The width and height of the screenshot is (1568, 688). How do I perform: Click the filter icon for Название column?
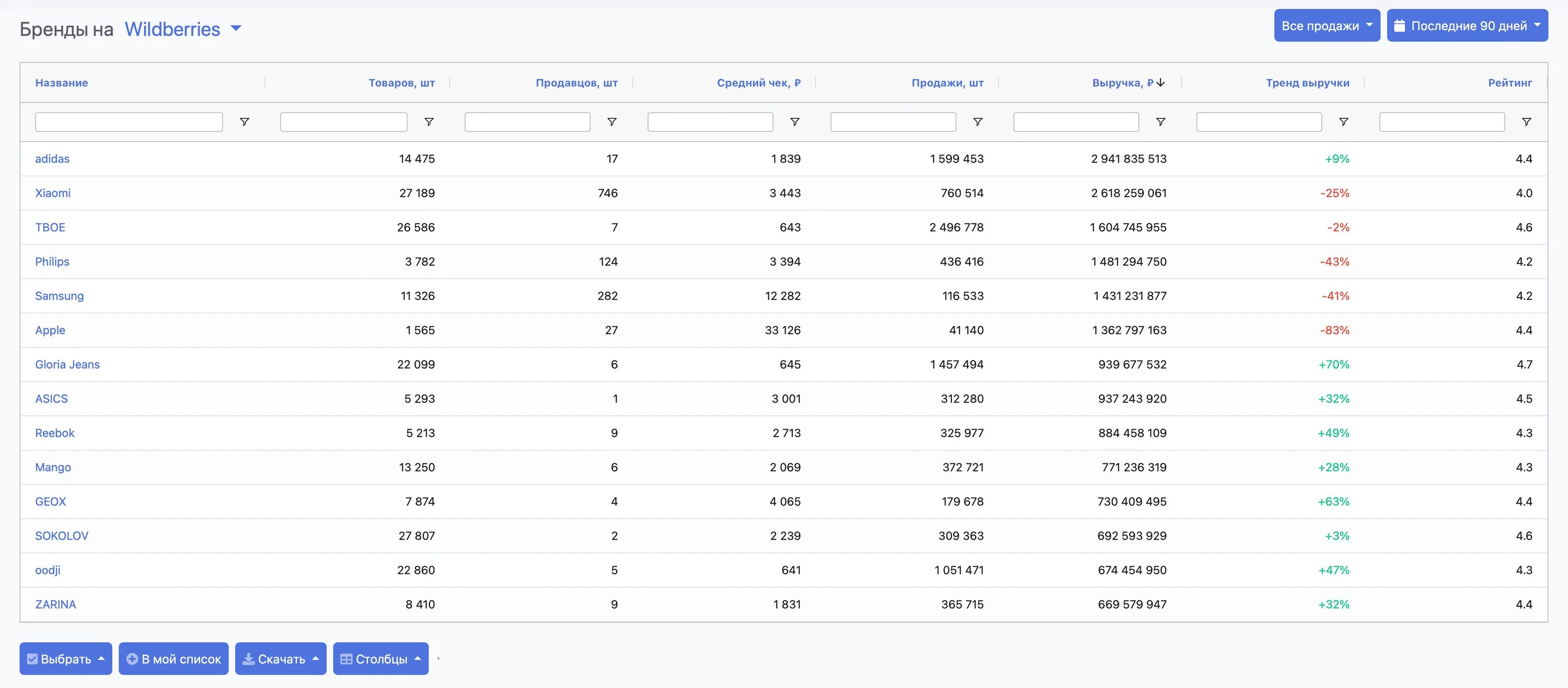click(x=244, y=122)
